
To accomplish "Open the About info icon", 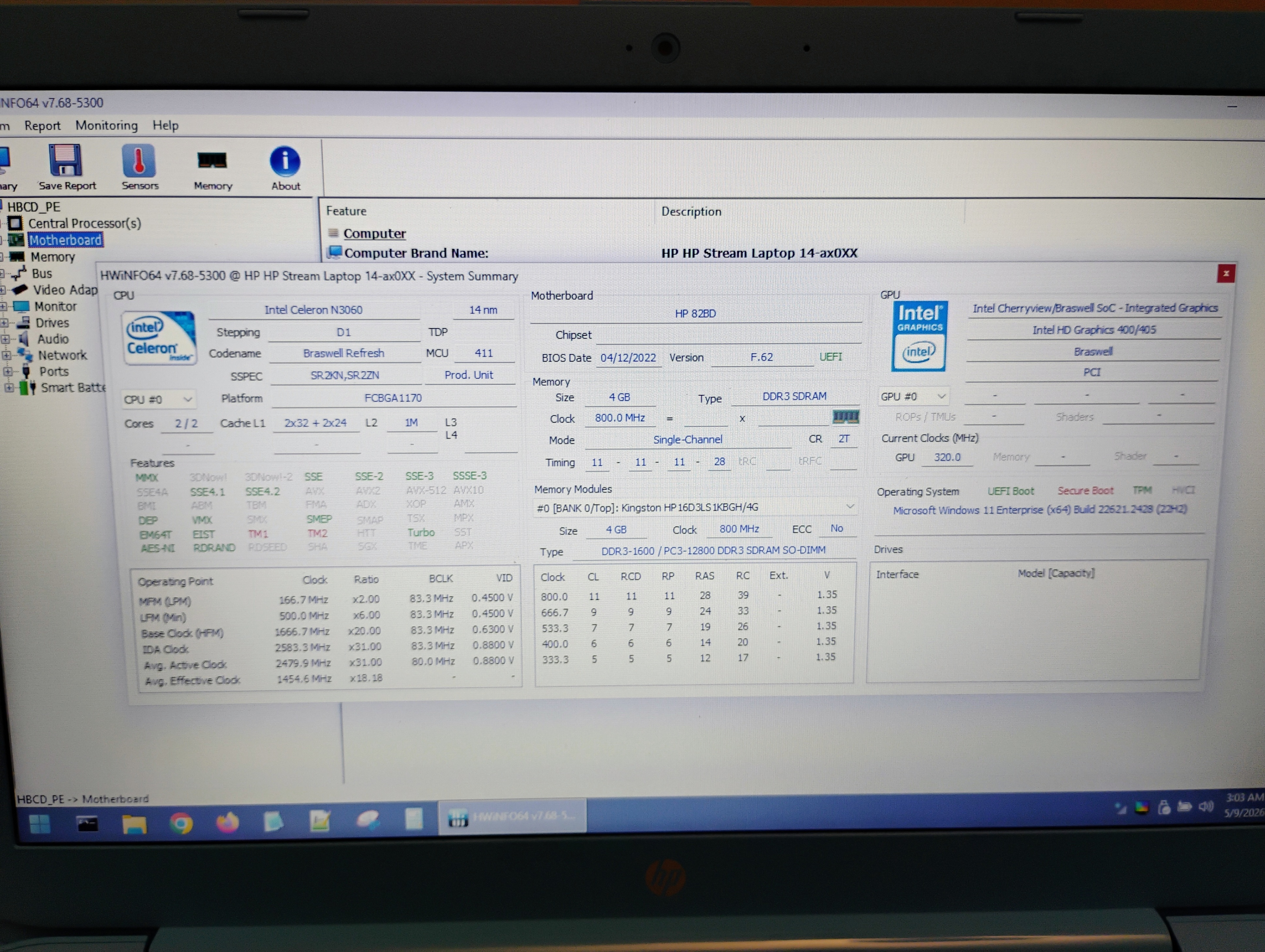I will click(x=285, y=169).
